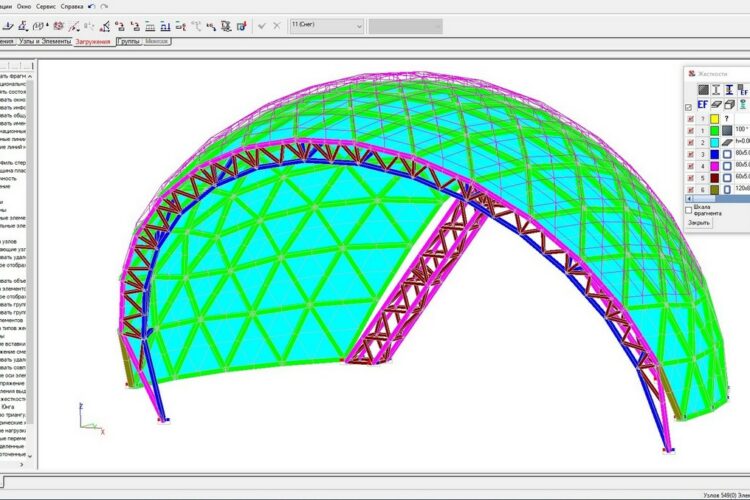Uncheck stiffness type 1 checkbox
The image size is (750, 500).
click(688, 130)
